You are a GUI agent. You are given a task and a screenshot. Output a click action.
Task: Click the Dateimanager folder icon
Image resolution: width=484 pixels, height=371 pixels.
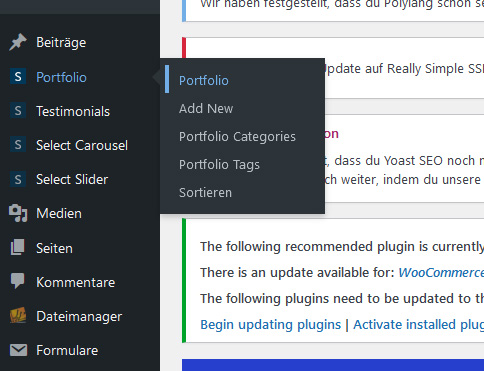[18, 316]
